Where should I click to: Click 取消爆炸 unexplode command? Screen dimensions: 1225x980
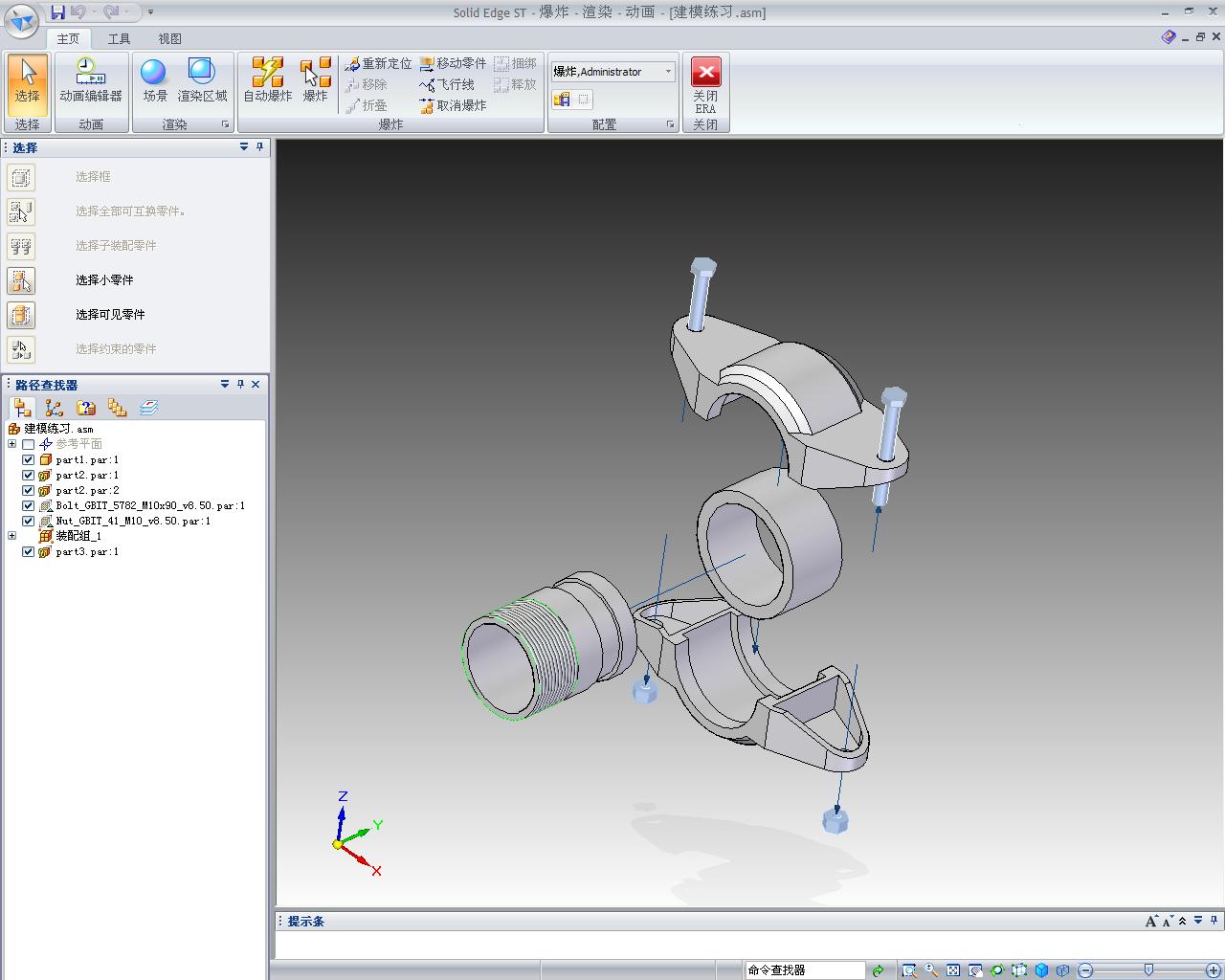tap(453, 105)
